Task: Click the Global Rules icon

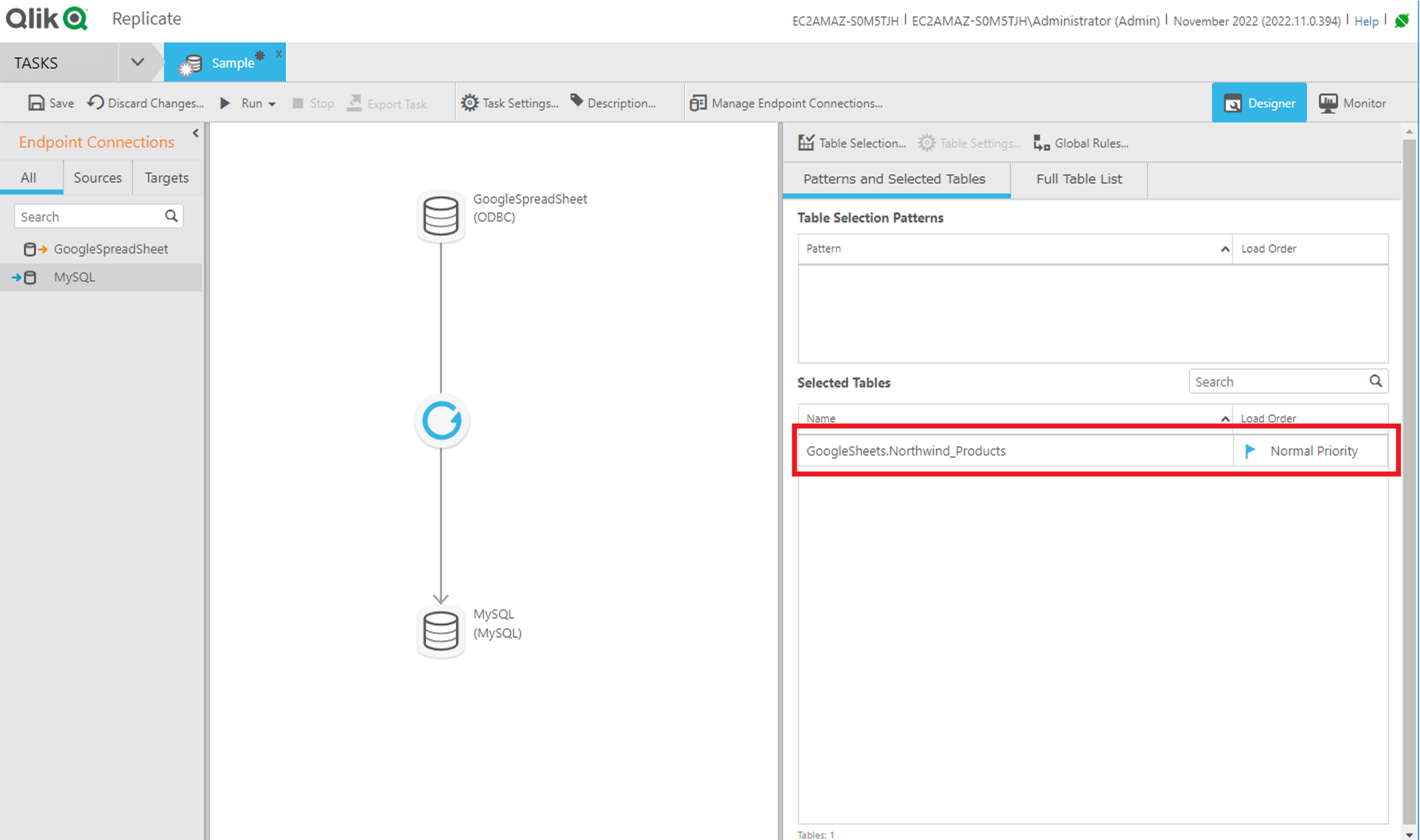Action: click(x=1041, y=143)
